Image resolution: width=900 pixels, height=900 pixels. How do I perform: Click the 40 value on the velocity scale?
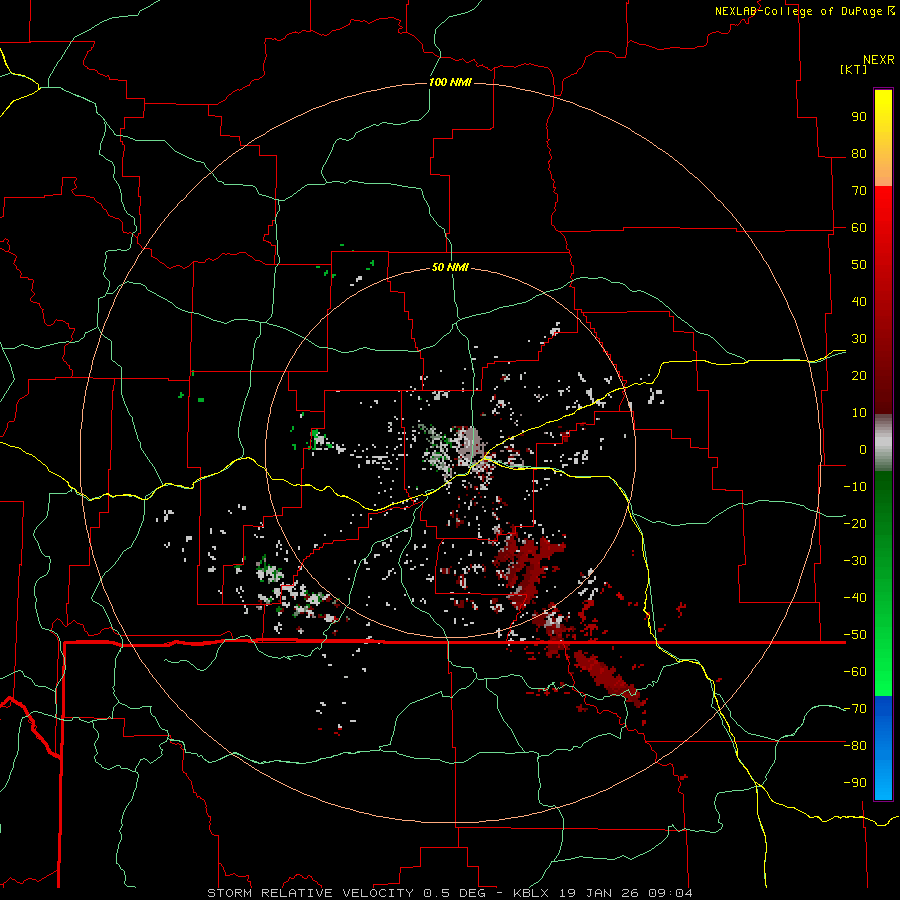[x=859, y=302]
